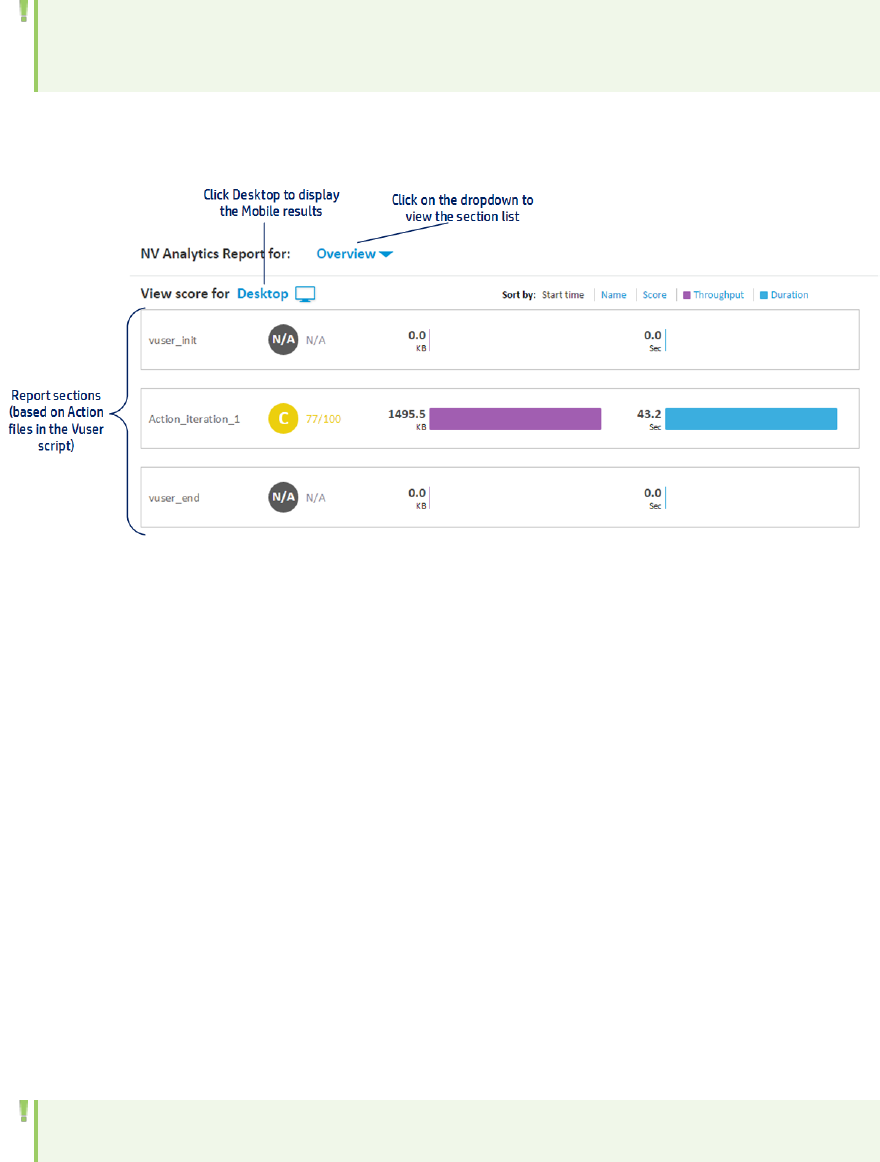Open the Action_iteration_1 section

tap(194, 419)
